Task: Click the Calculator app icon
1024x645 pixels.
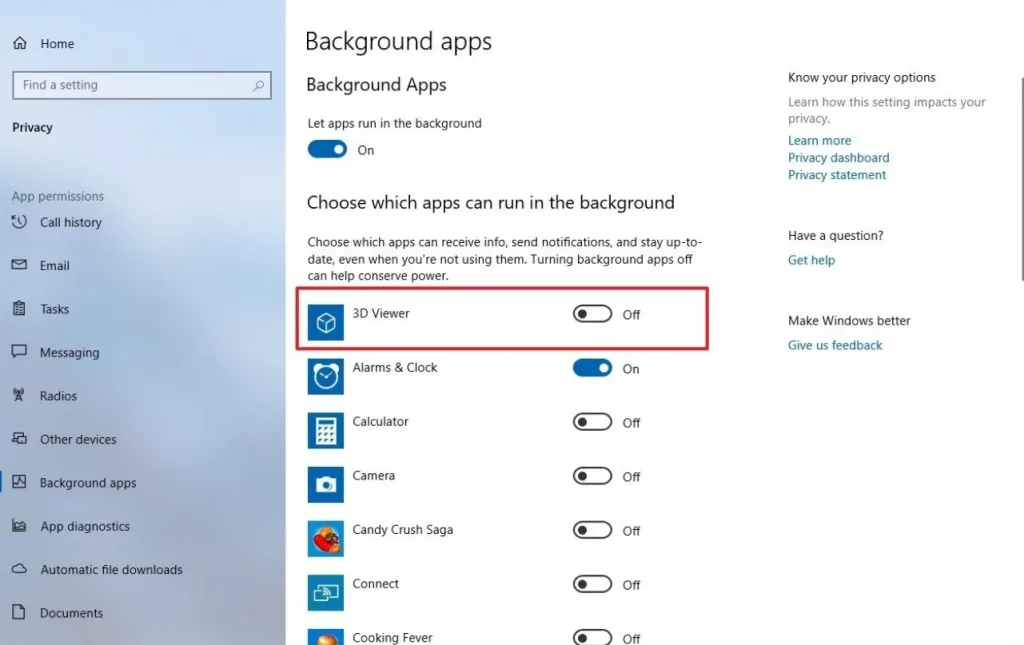Action: (x=325, y=430)
